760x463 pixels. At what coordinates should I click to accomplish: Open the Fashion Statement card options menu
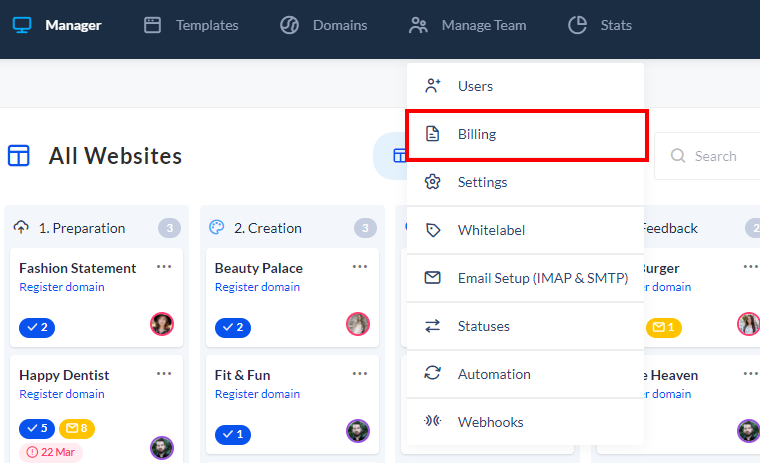pos(164,267)
